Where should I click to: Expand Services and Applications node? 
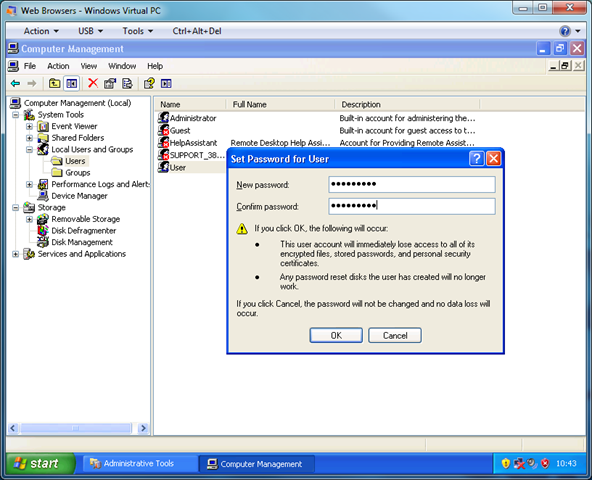[15, 254]
